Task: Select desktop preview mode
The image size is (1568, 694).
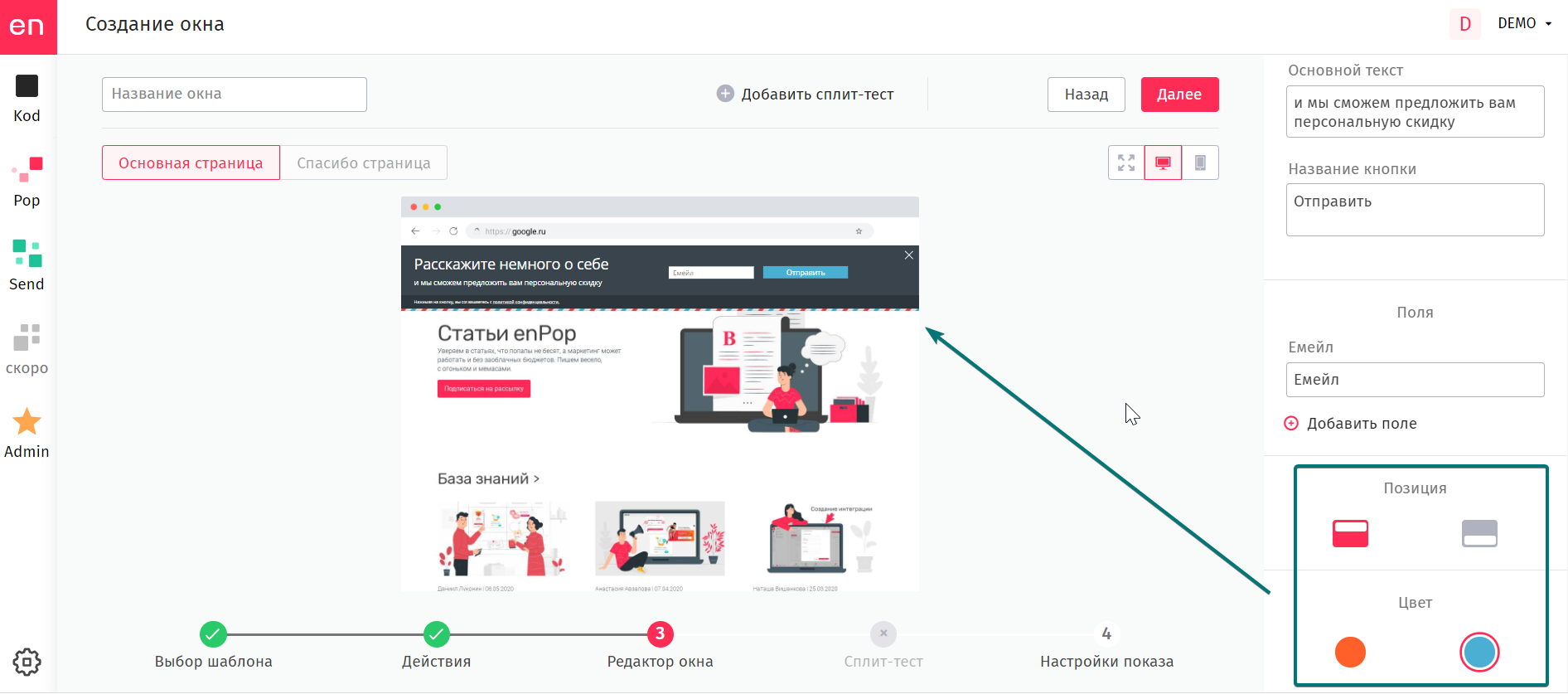Action: [x=1163, y=163]
